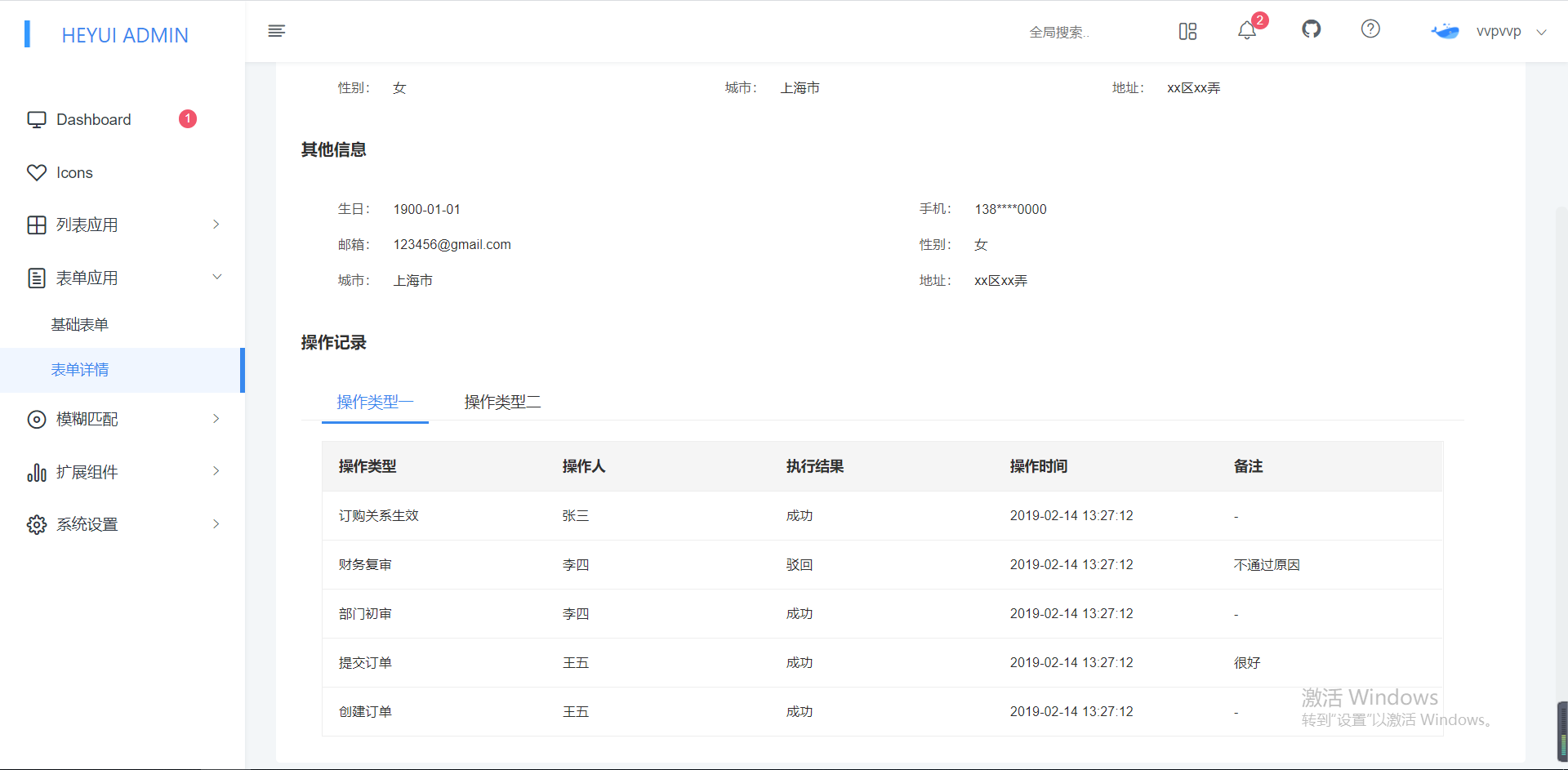Click the 驳回 result cell
Image resolution: width=1568 pixels, height=770 pixels.
pyautogui.click(x=800, y=565)
